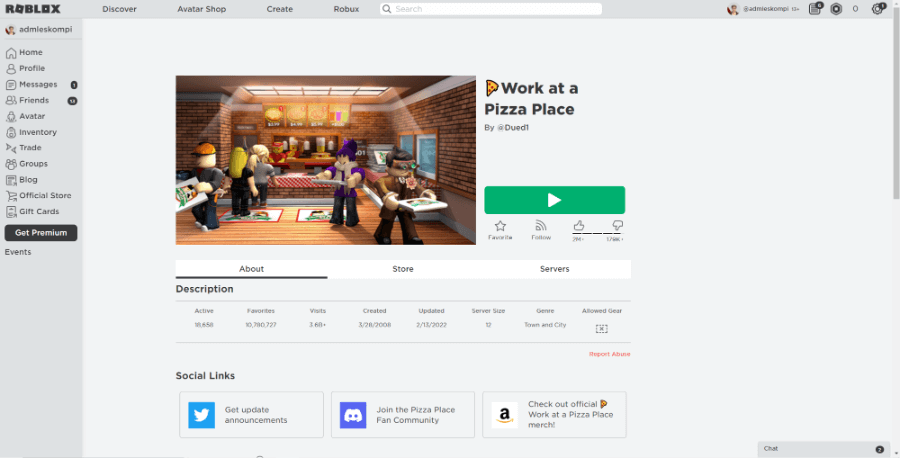Switch to the About tab

click(x=251, y=269)
